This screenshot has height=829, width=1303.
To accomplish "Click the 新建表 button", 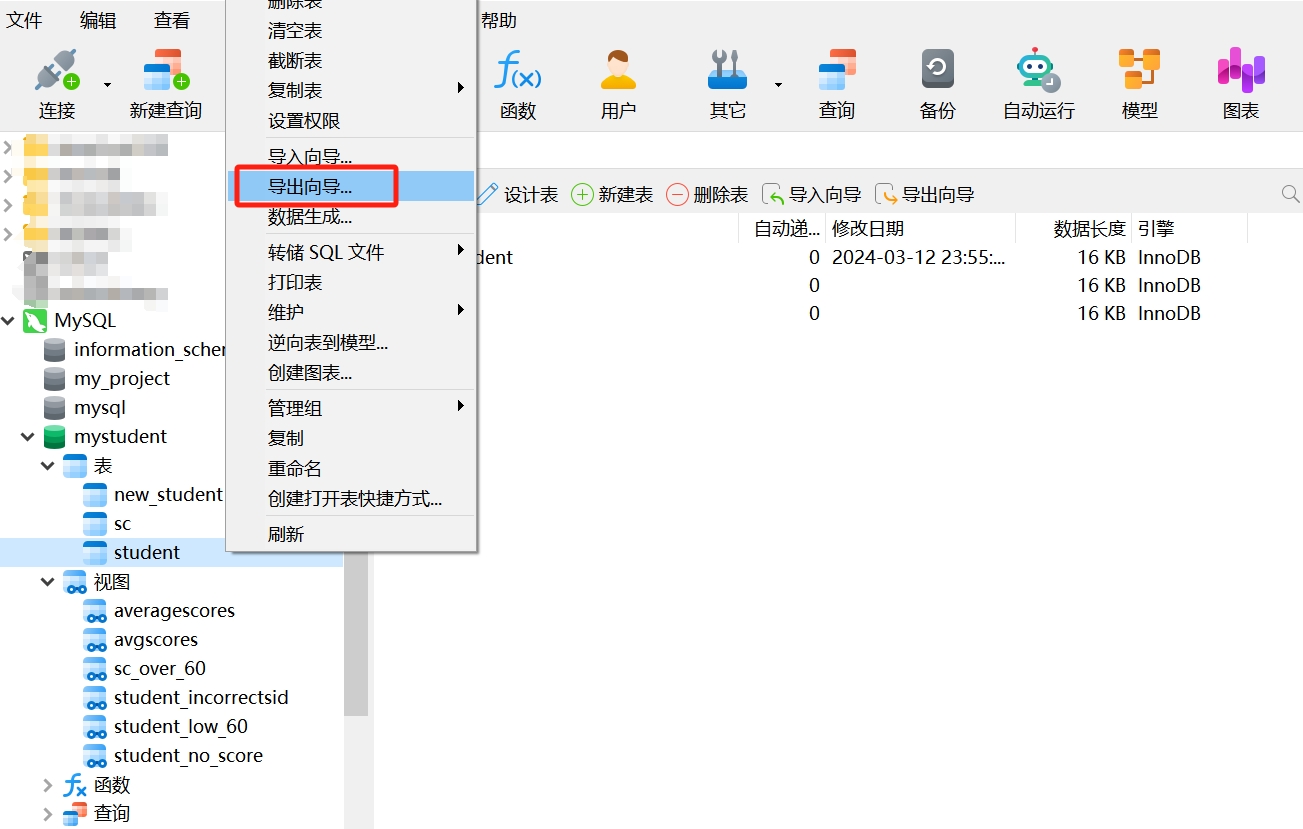I will (612, 195).
